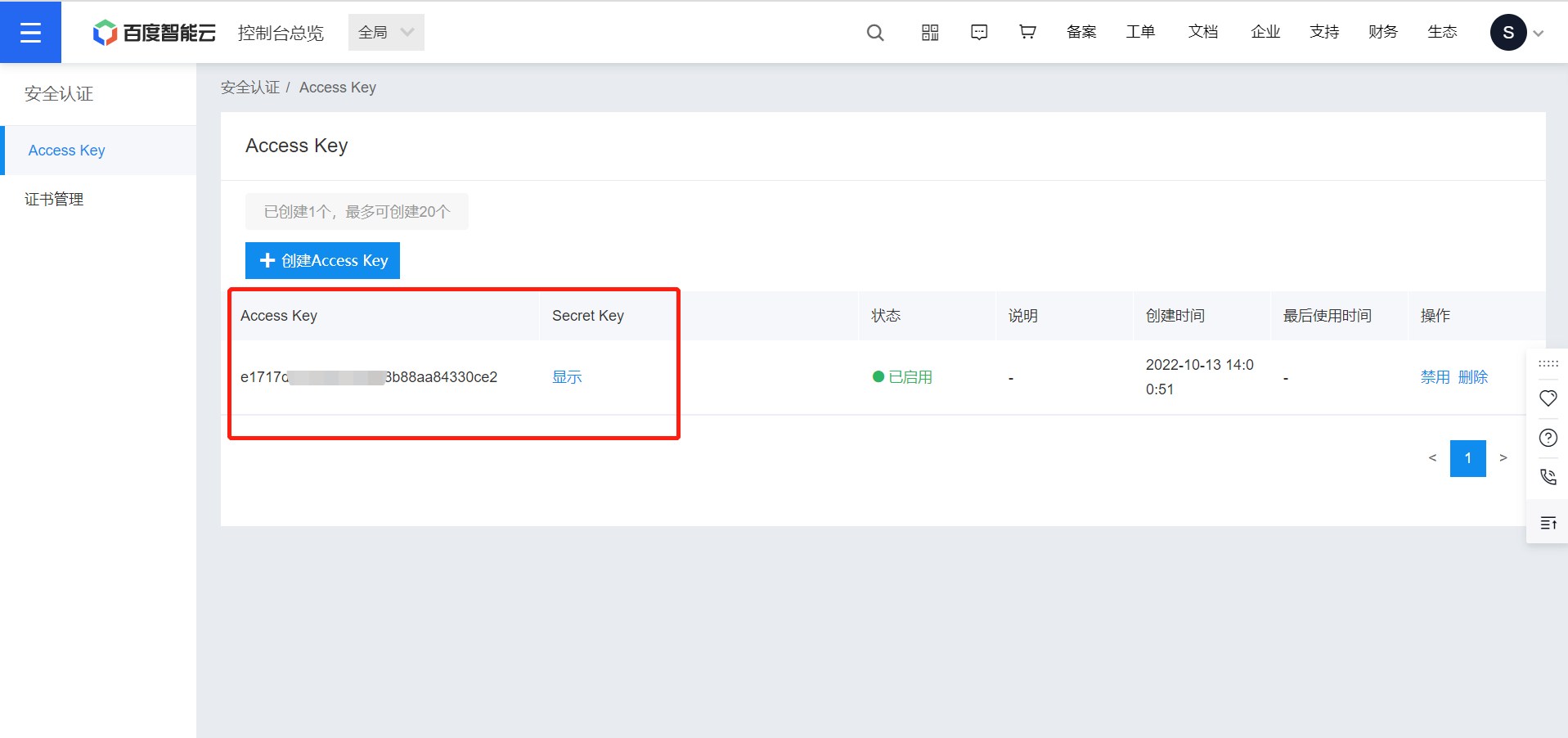Open the product grid icon
This screenshot has height=738, width=1568.
coord(930,33)
